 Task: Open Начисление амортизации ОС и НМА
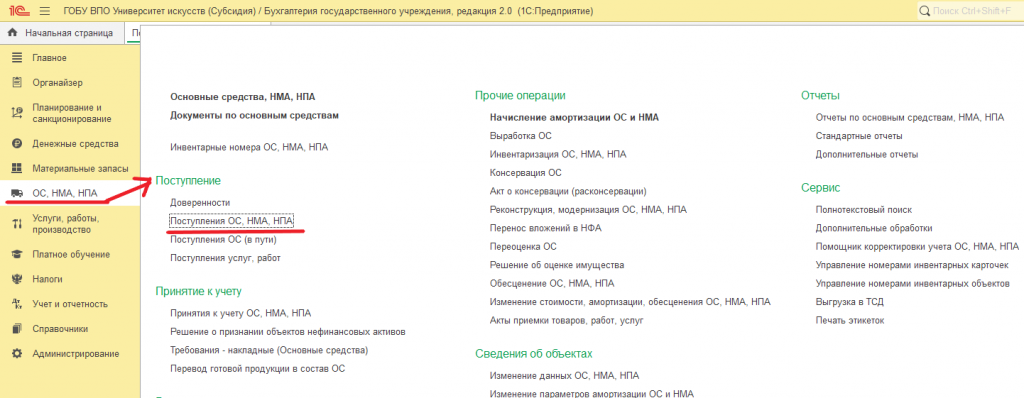click(x=574, y=118)
